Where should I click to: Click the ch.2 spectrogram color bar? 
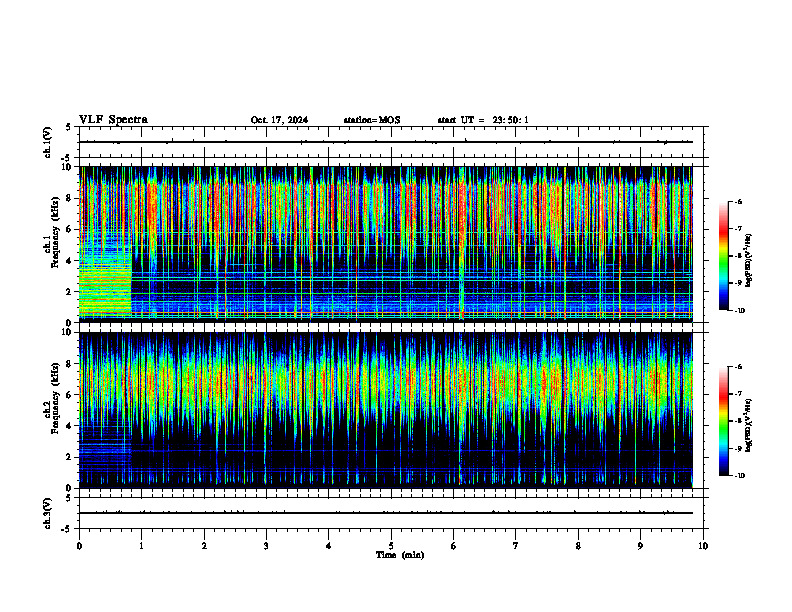tap(723, 421)
